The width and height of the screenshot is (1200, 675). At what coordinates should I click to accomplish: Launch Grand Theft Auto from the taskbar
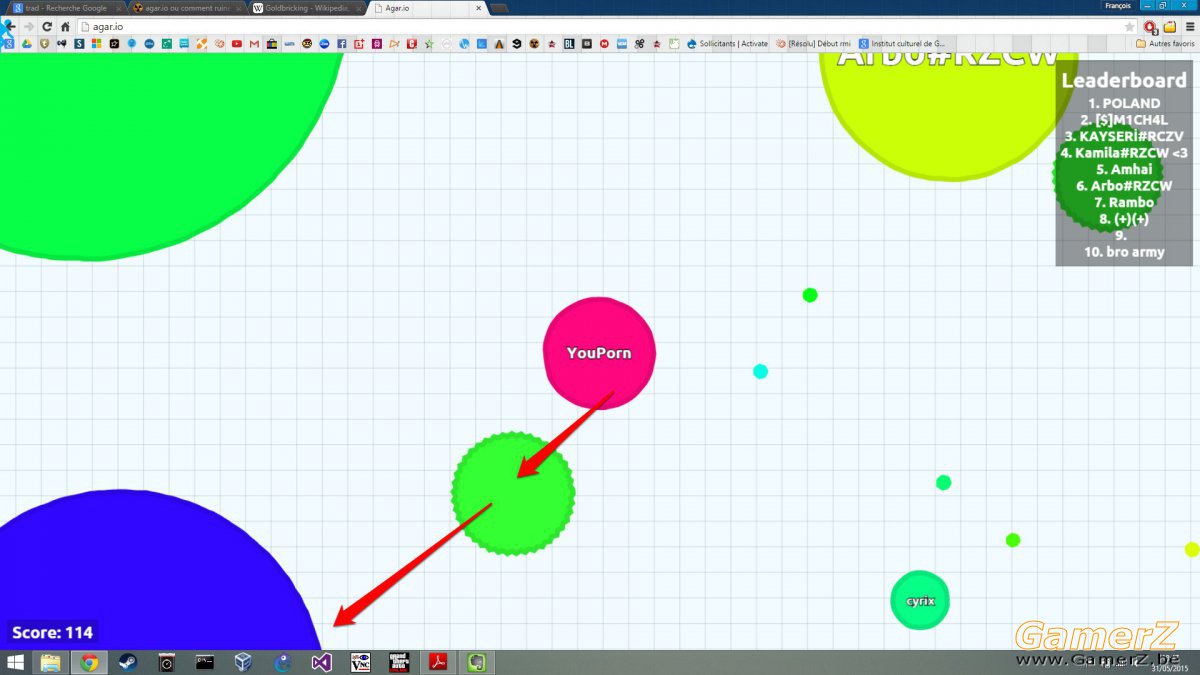pos(399,662)
